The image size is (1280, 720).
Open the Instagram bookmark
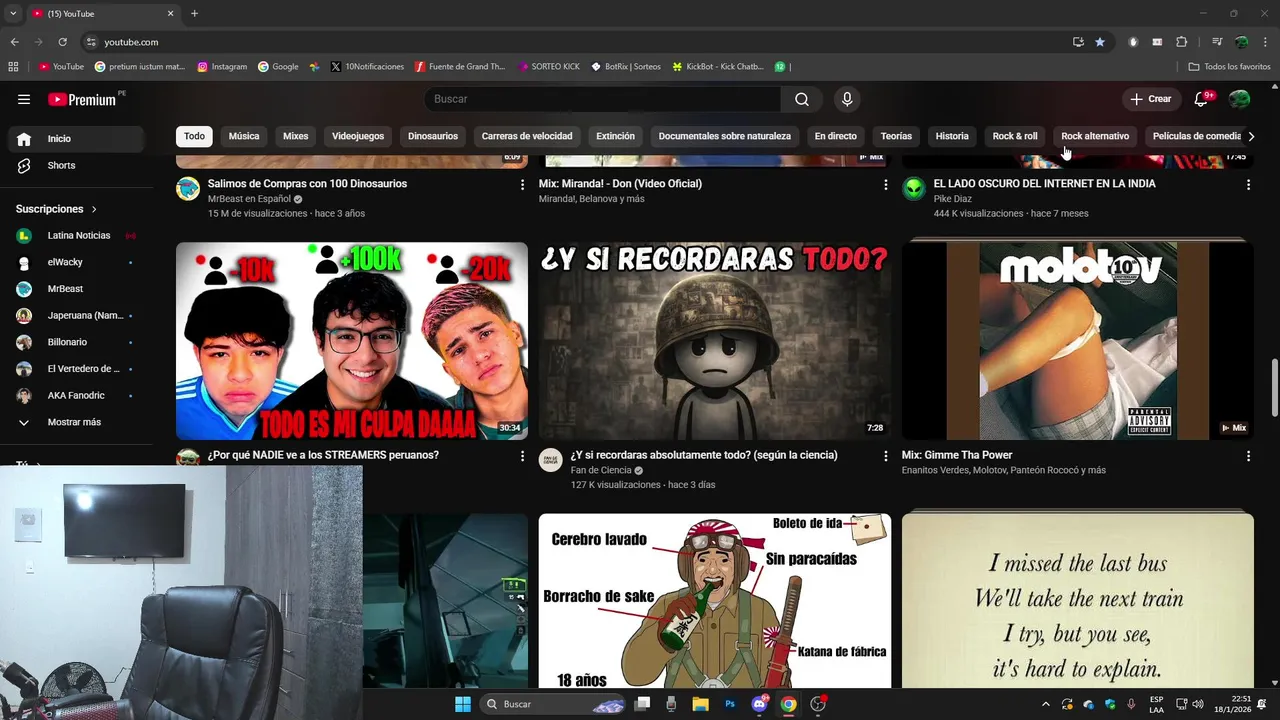[x=222, y=67]
